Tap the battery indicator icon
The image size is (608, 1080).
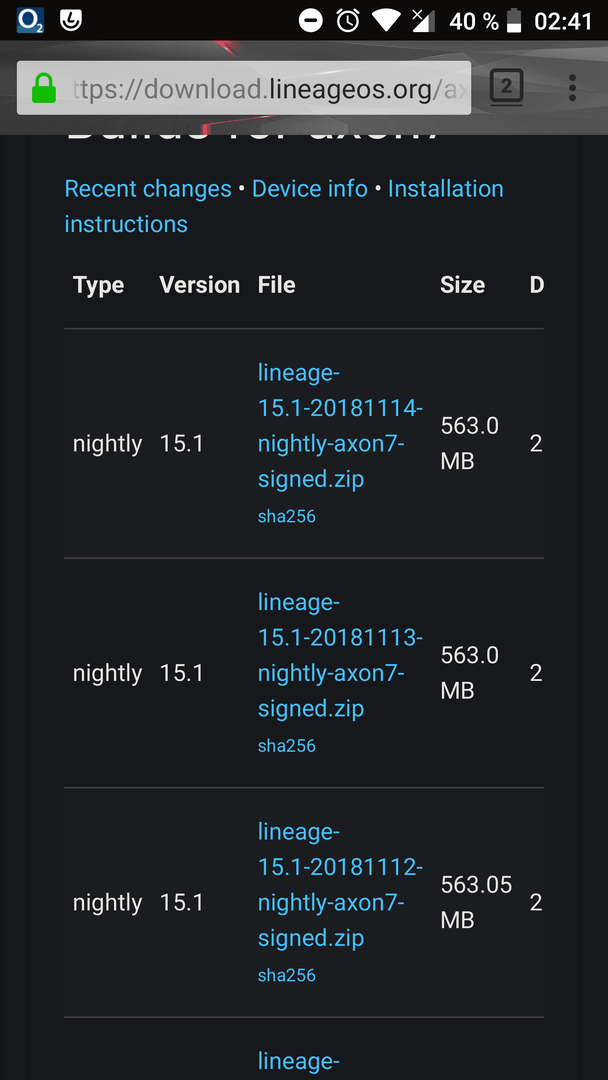coord(514,21)
